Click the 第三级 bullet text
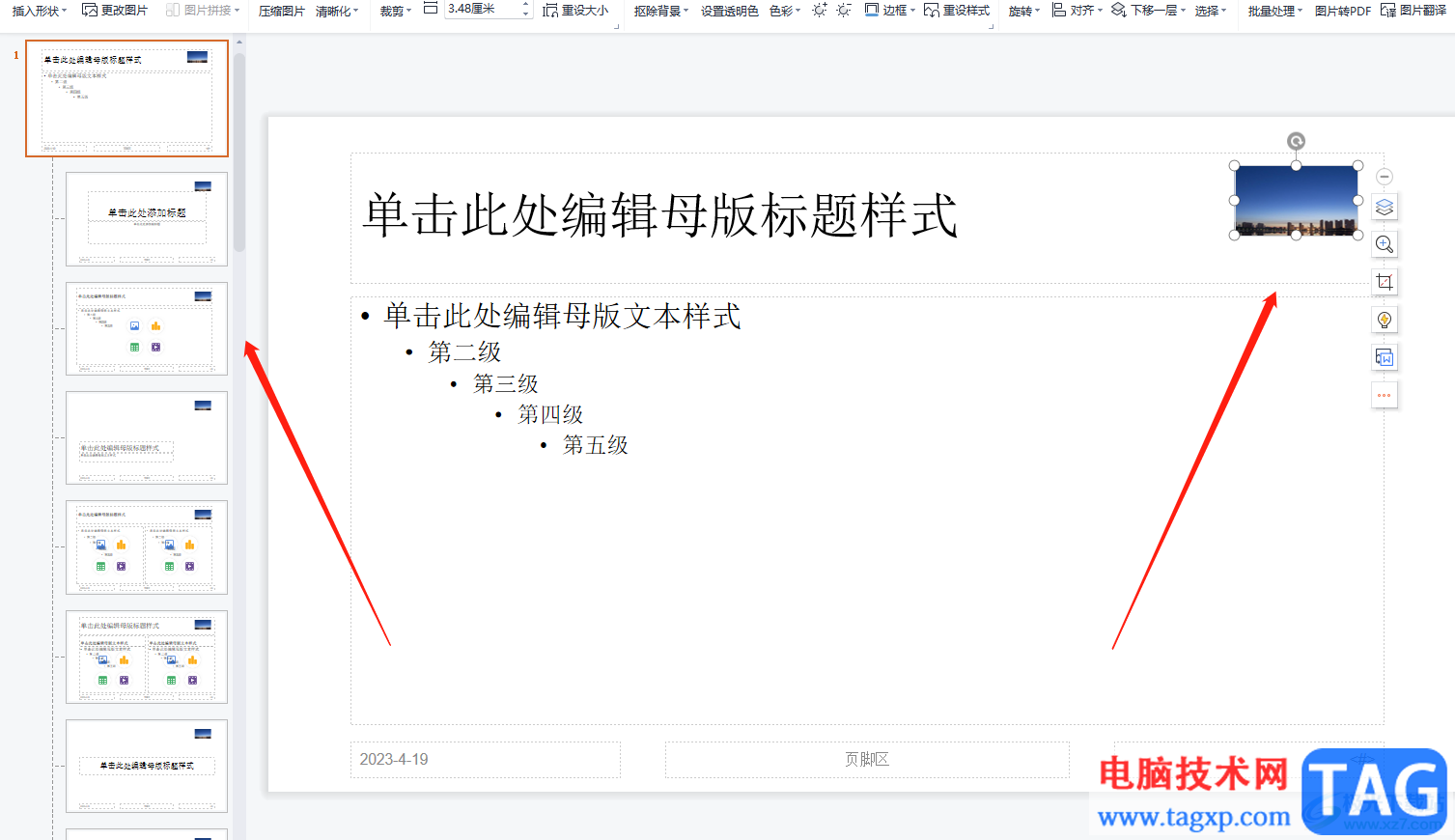This screenshot has width=1455, height=840. coord(505,384)
